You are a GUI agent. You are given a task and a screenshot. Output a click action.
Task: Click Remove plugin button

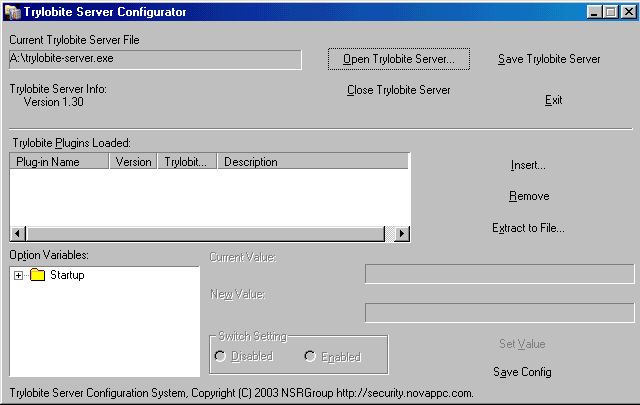528,196
